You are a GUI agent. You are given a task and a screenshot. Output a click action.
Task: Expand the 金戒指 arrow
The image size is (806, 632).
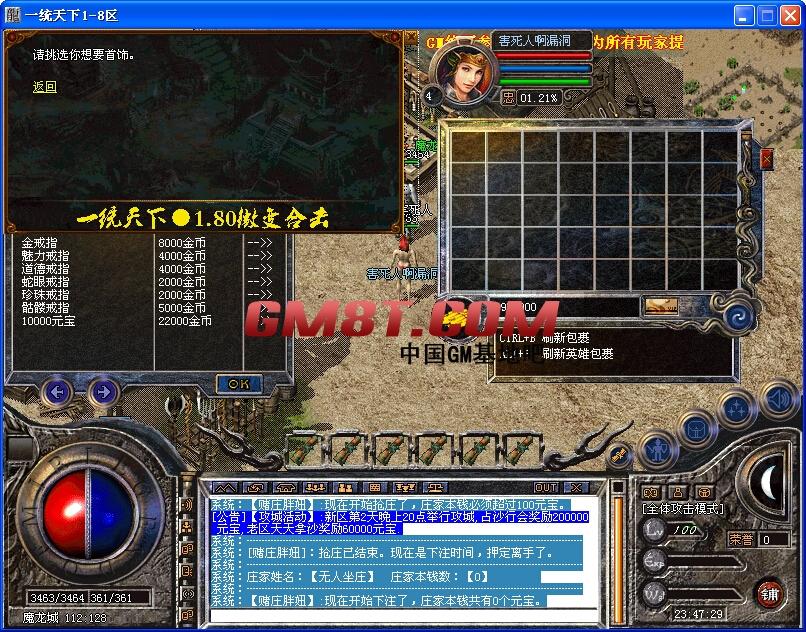pos(260,243)
